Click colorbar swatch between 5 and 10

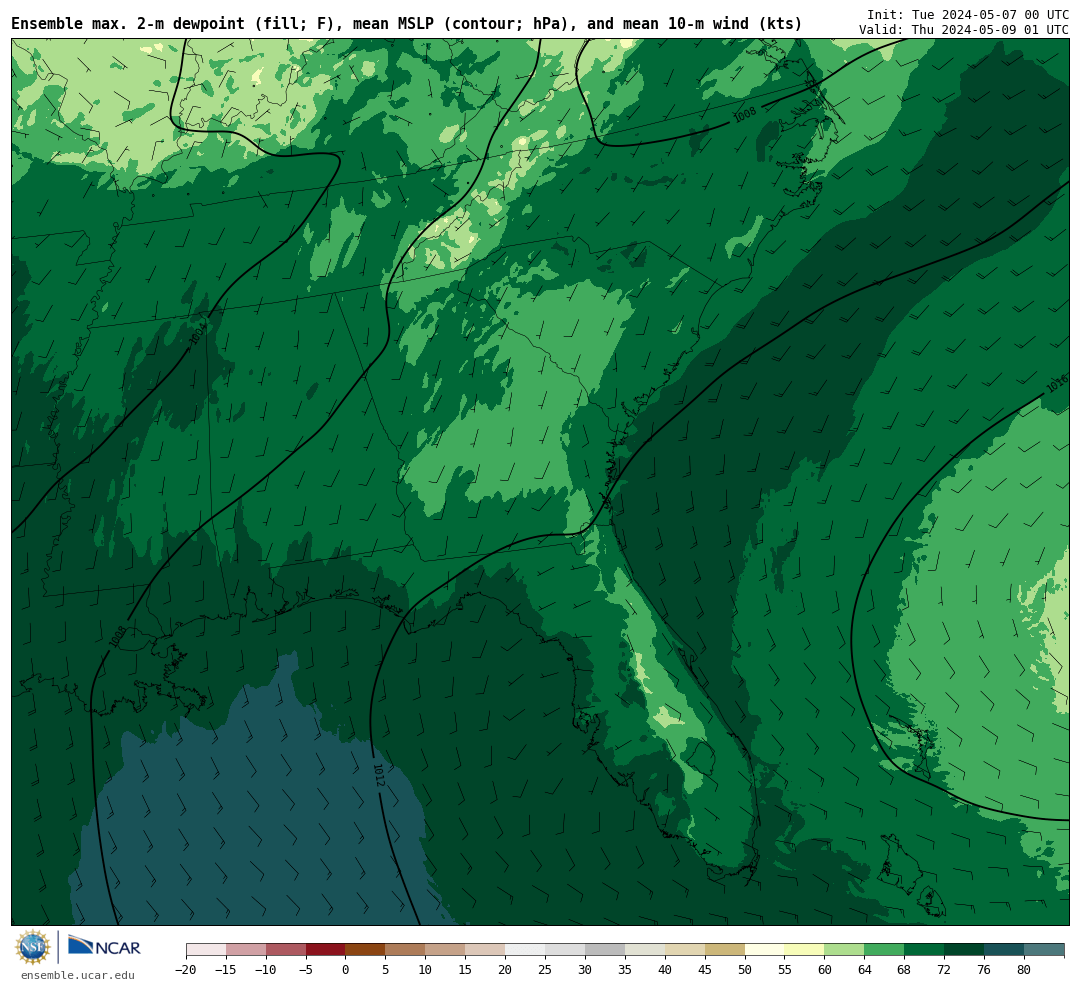point(406,950)
